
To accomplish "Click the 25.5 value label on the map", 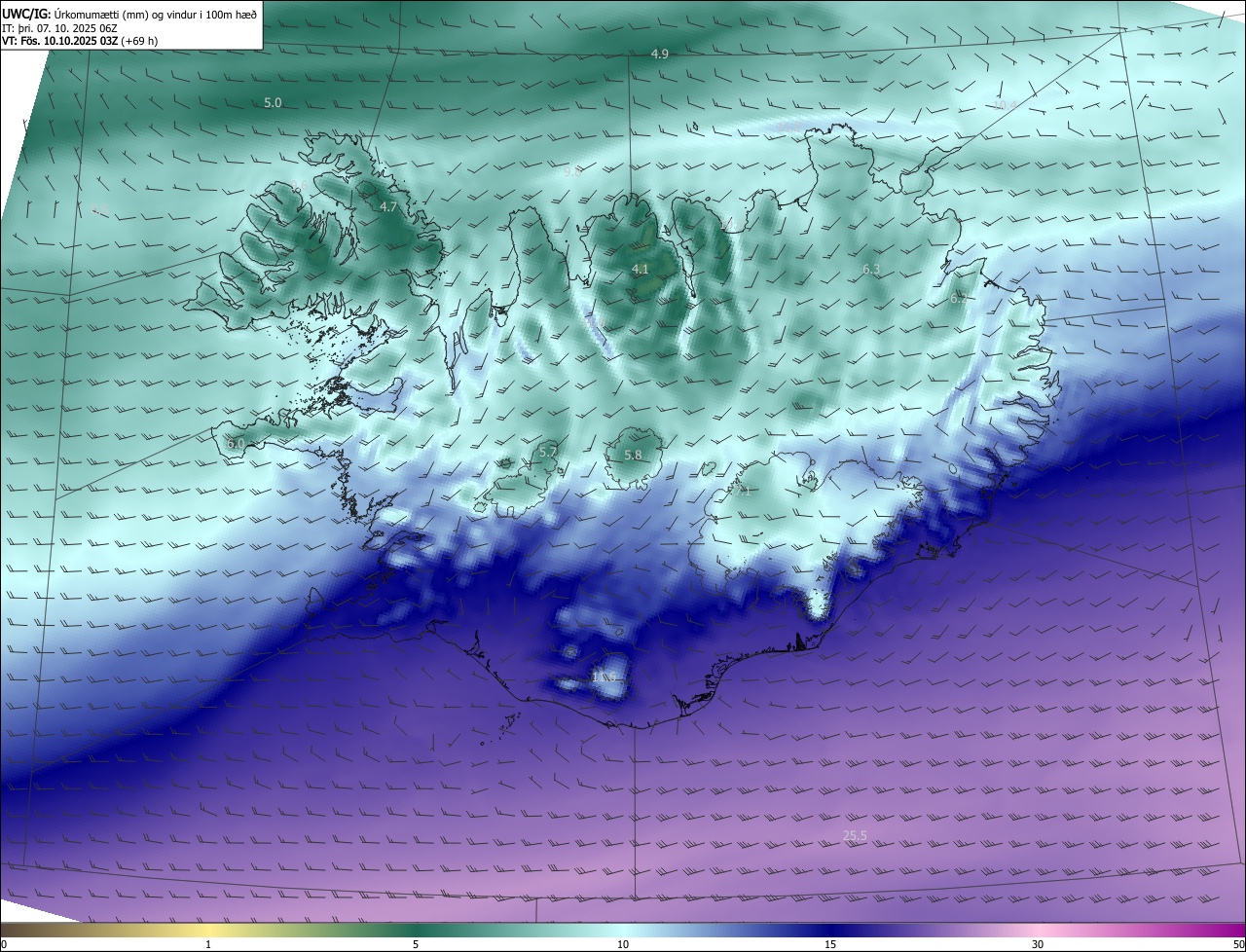I will click(855, 835).
